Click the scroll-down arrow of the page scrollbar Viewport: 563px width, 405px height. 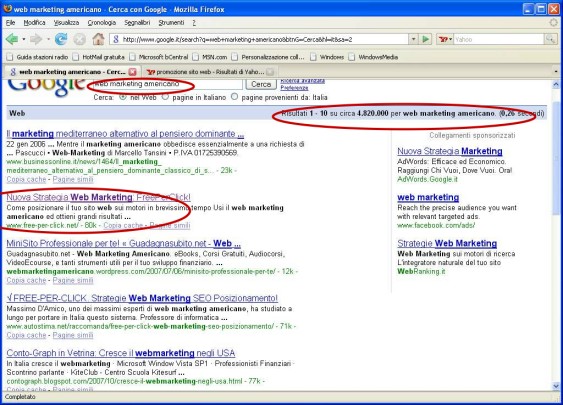pyautogui.click(x=556, y=386)
